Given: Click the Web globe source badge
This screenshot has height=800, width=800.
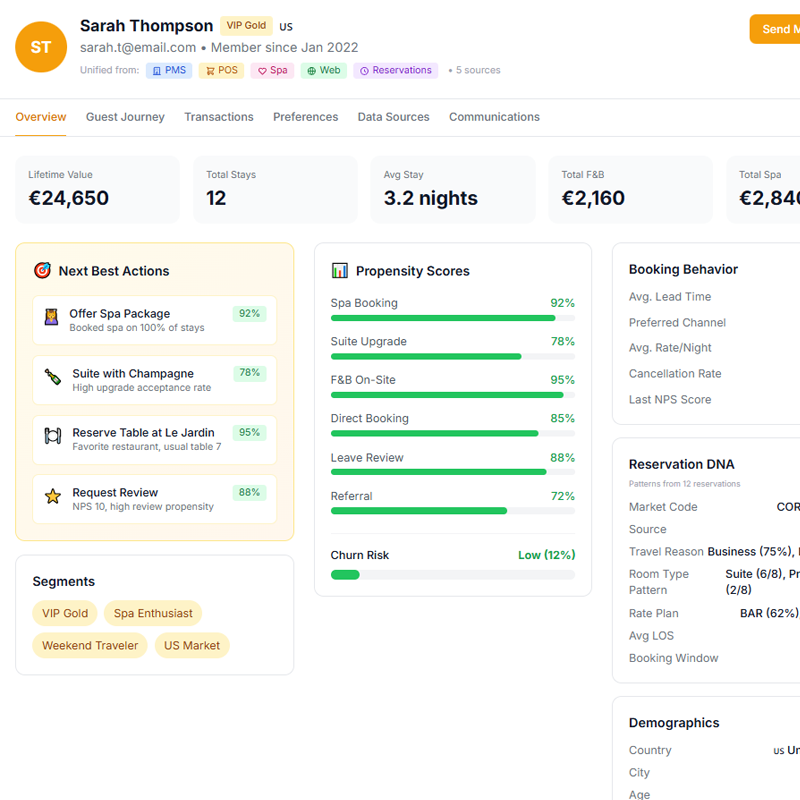Looking at the screenshot, I should (x=323, y=70).
